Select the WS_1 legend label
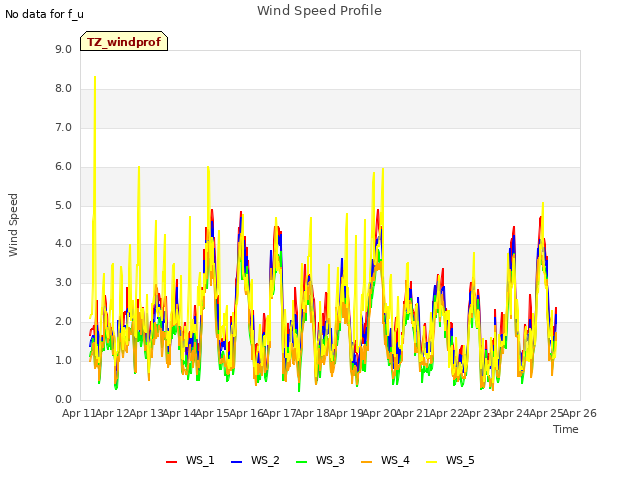The image size is (640, 480). coord(200,460)
